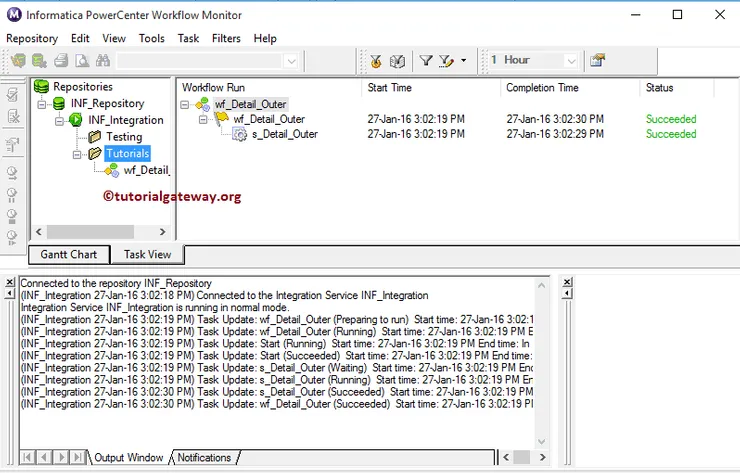The height and width of the screenshot is (473, 740).
Task: Open the Help menu
Action: [x=265, y=38]
